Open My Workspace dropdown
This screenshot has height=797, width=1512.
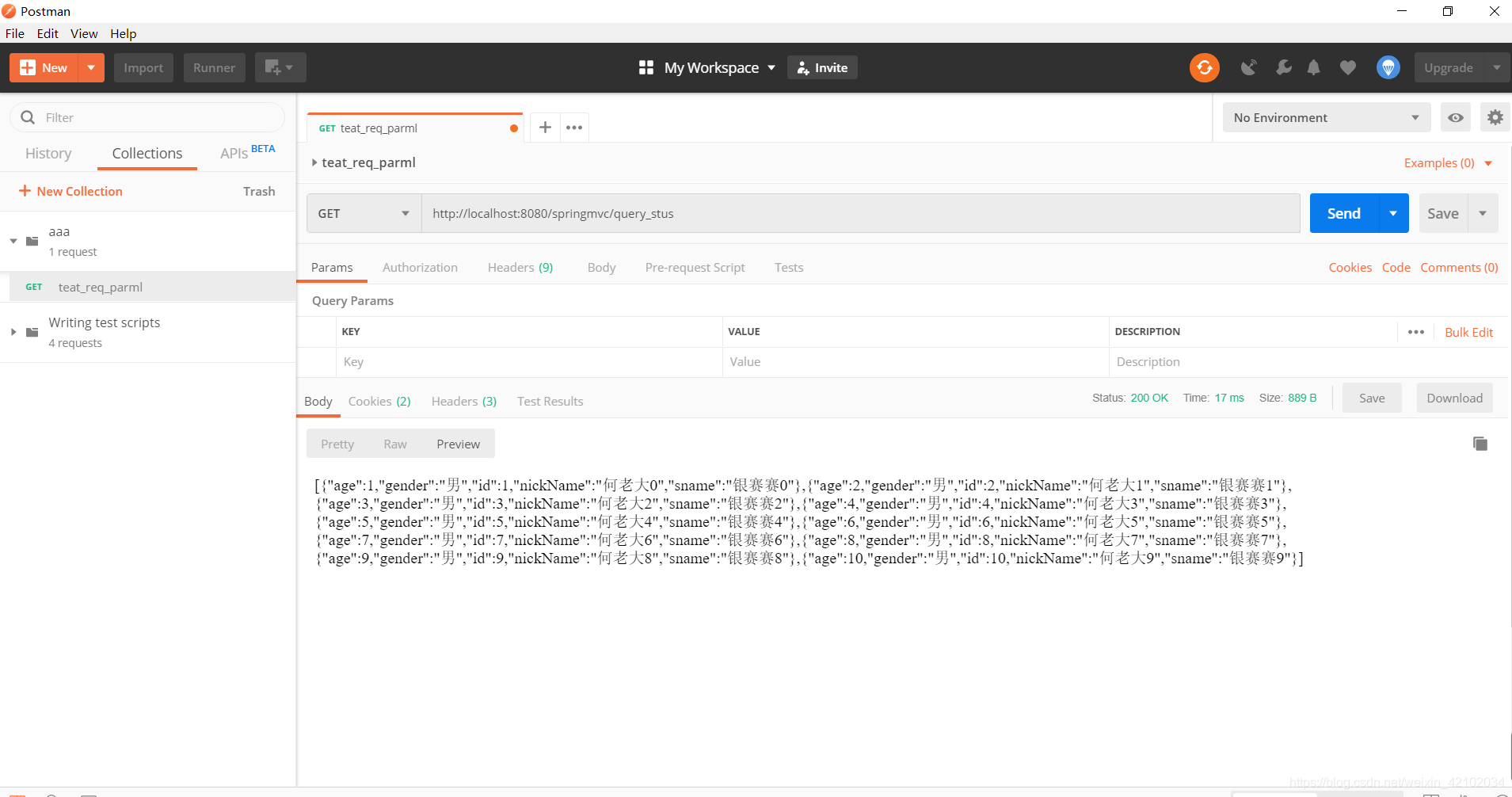tap(771, 67)
